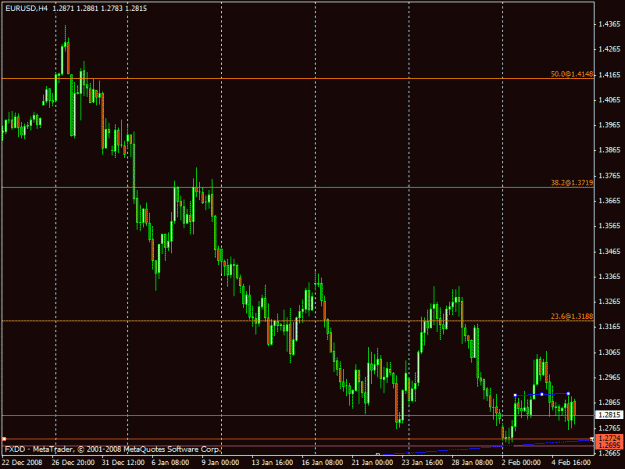
Task: Click the 31 Dec 12:00 time label
Action: tap(123, 462)
